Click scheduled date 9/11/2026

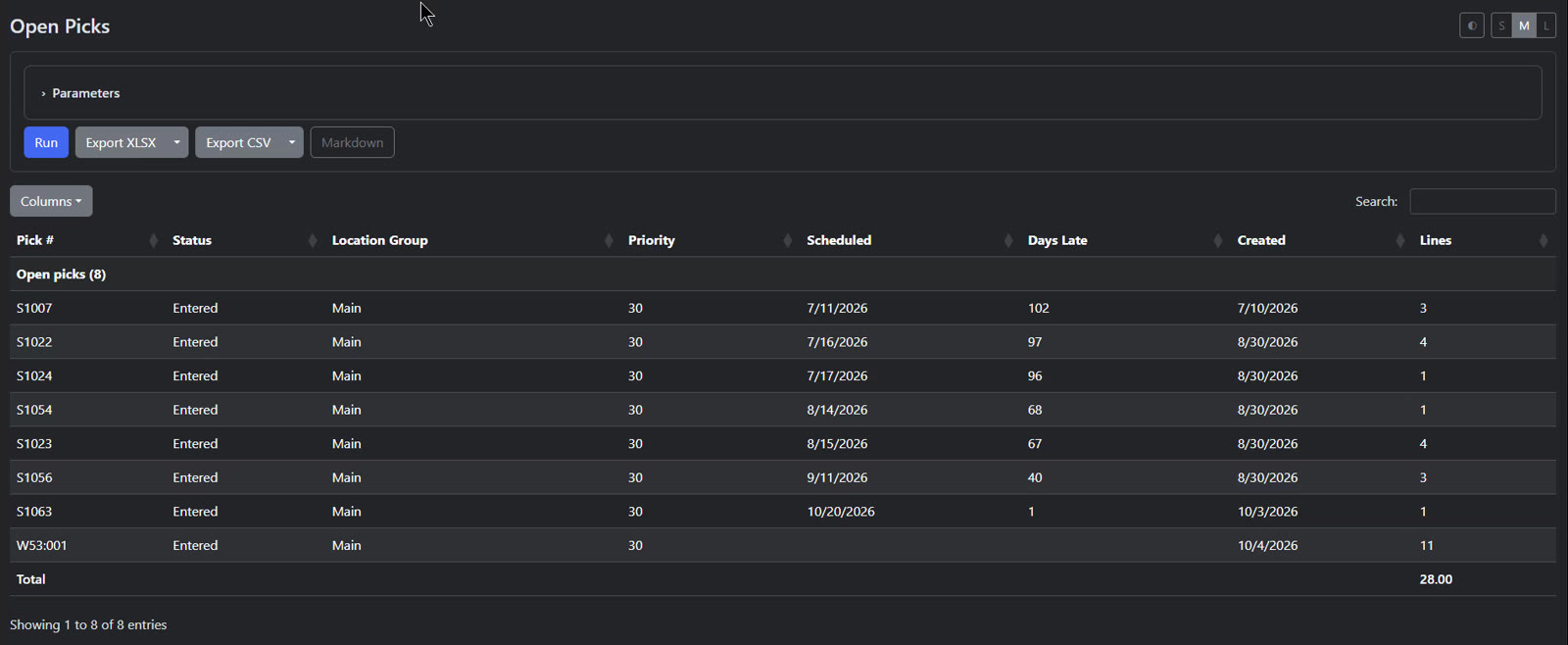[837, 477]
